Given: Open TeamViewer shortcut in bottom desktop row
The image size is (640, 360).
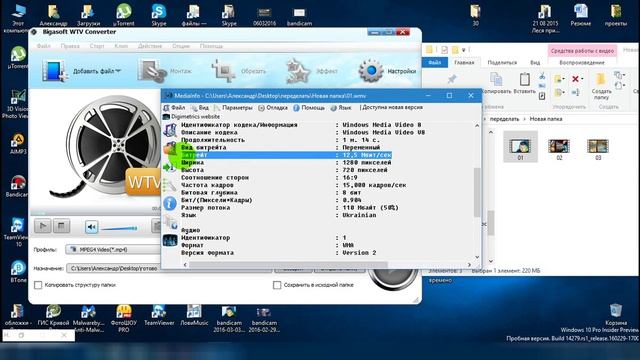Looking at the screenshot, I should 159,315.
